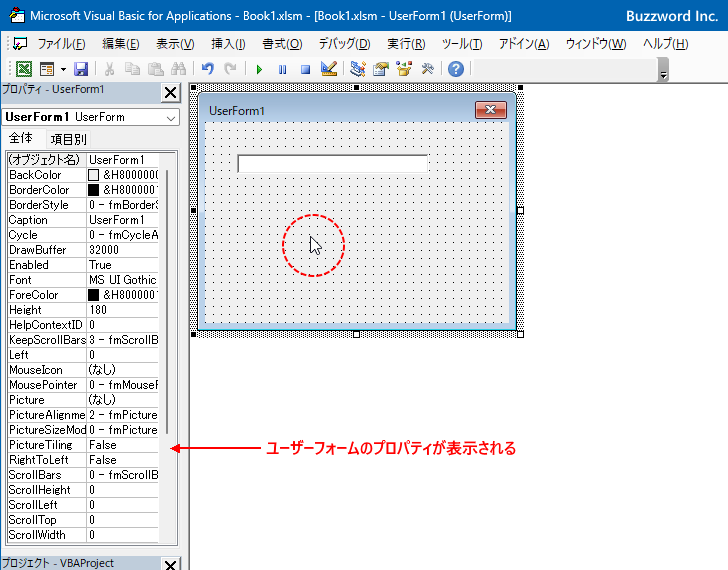Click the Insert UserForm toolbar icon
The height and width of the screenshot is (570, 728).
(x=47, y=69)
